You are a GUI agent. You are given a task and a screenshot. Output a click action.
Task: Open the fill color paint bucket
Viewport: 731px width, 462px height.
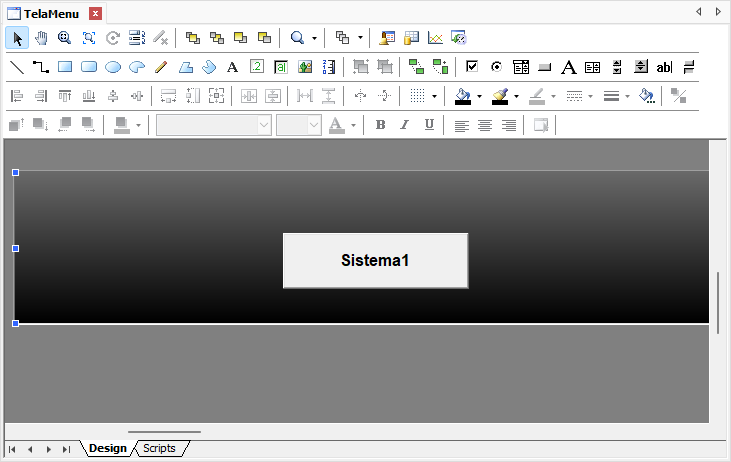(x=462, y=96)
